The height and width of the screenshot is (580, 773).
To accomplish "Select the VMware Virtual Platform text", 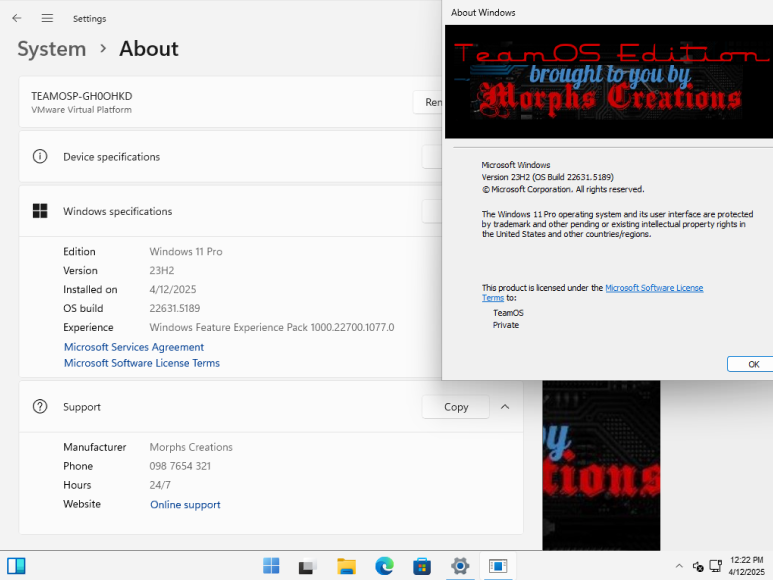I will click(81, 110).
